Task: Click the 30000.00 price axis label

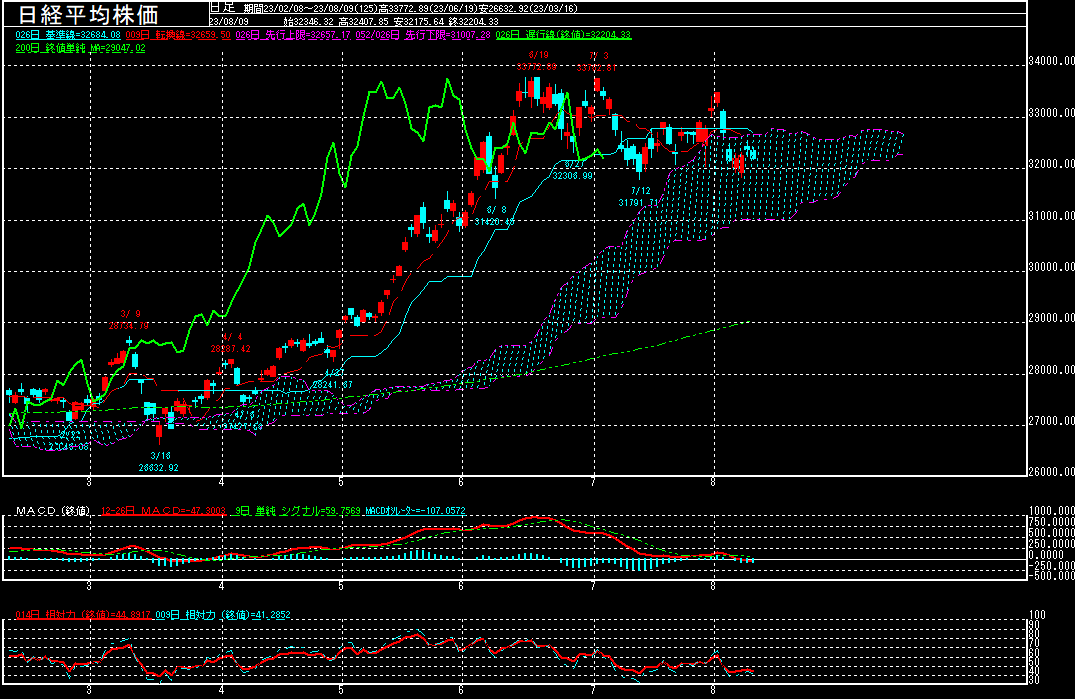Action: [1052, 267]
